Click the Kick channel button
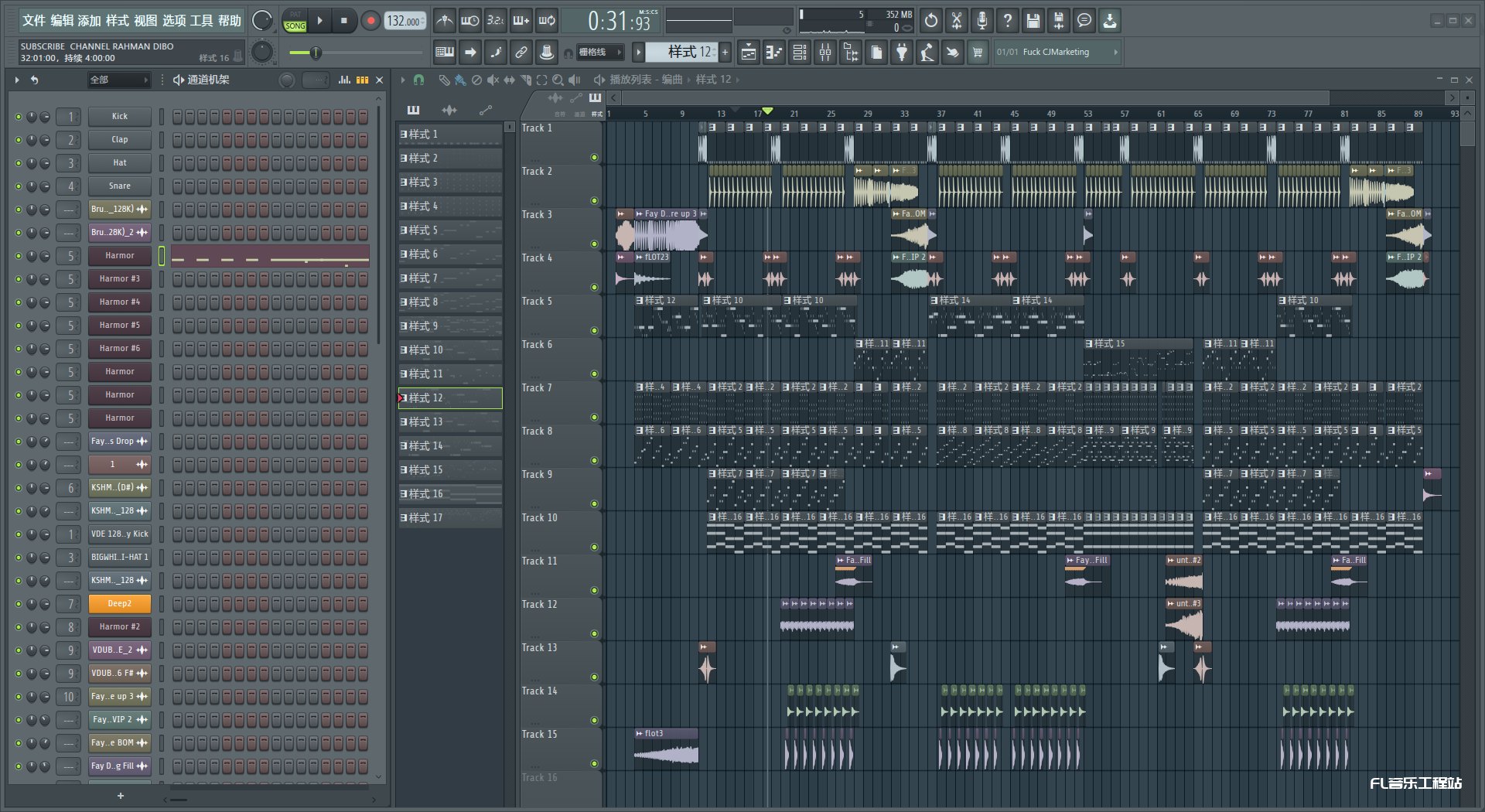This screenshot has width=1485, height=812. [119, 117]
